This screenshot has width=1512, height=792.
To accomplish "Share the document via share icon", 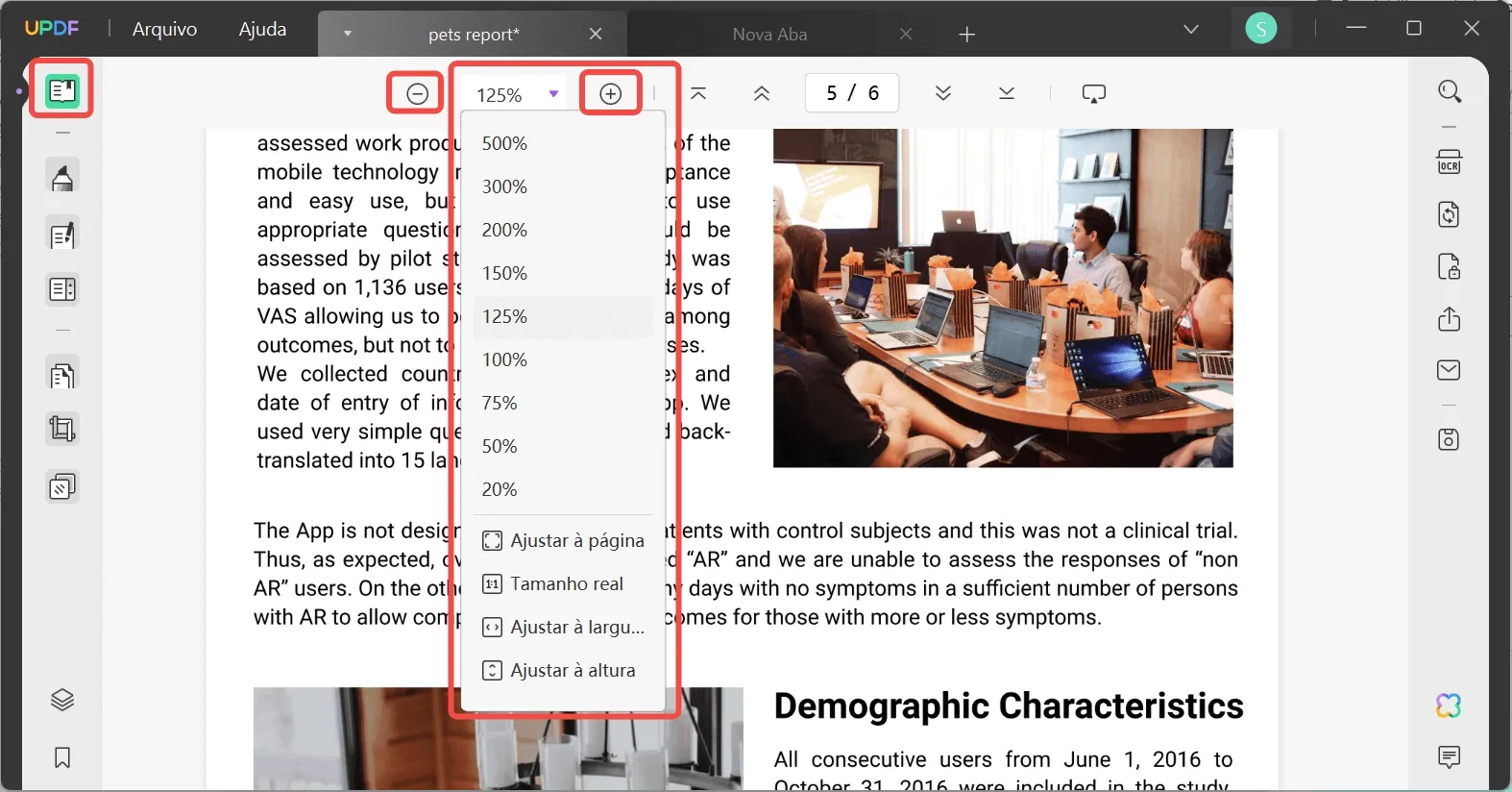I will pyautogui.click(x=1449, y=319).
